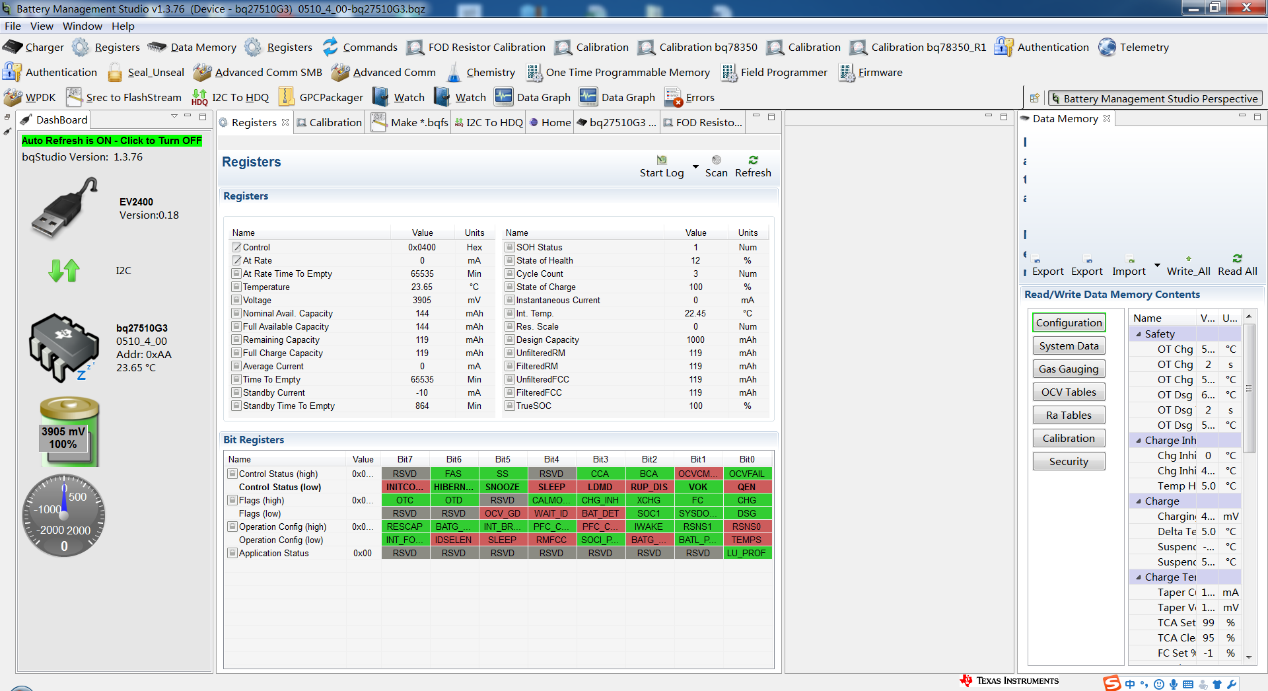This screenshot has height=691, width=1268.
Task: Toggle checkbox beside Voltage register
Action: 237,300
